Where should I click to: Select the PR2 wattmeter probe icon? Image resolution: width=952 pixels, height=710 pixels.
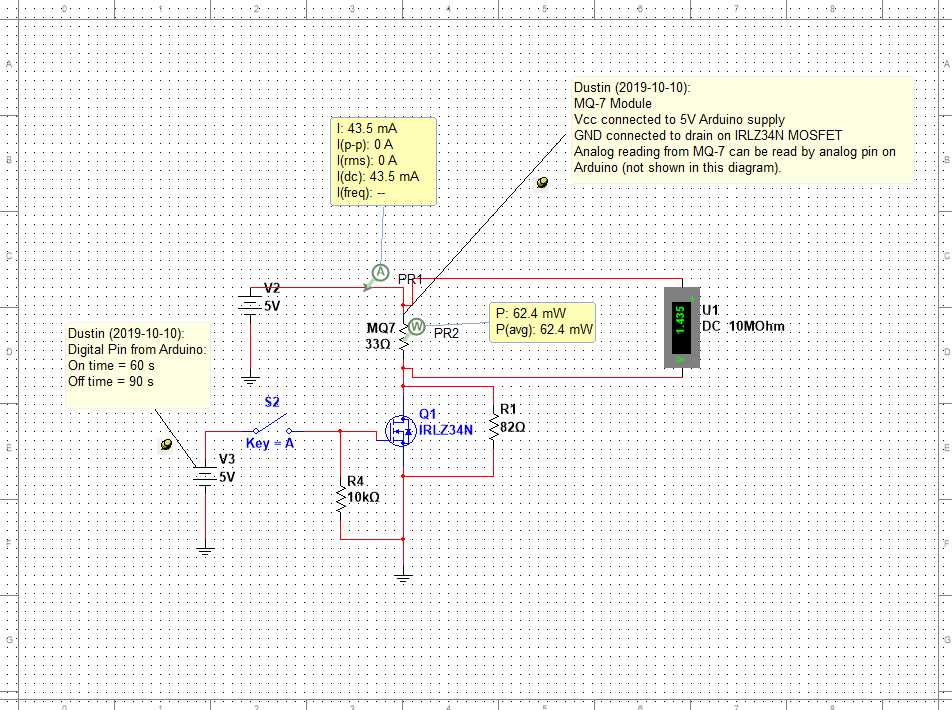tap(416, 327)
